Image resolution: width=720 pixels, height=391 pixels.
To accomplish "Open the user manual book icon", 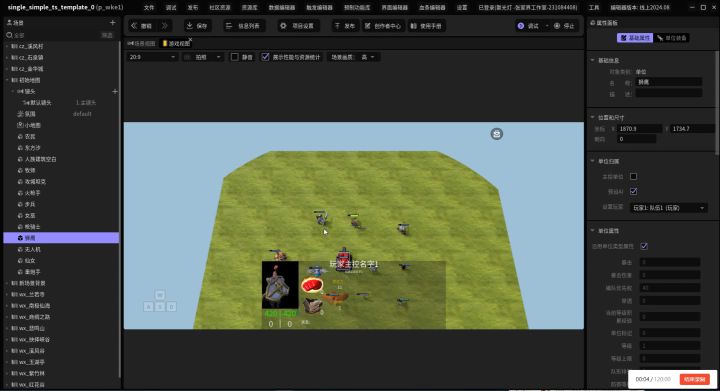I will [x=413, y=26].
